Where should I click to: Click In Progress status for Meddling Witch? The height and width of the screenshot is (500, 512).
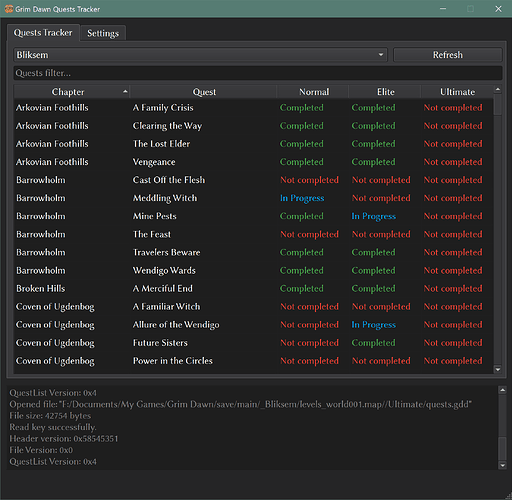[302, 198]
